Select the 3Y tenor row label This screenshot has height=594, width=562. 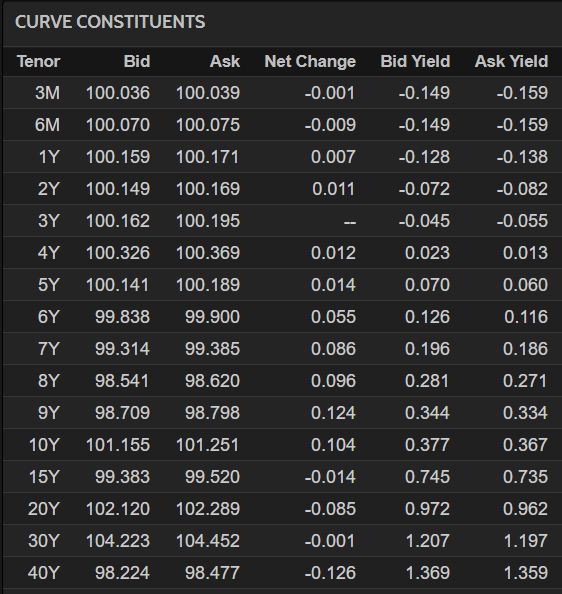tap(49, 221)
